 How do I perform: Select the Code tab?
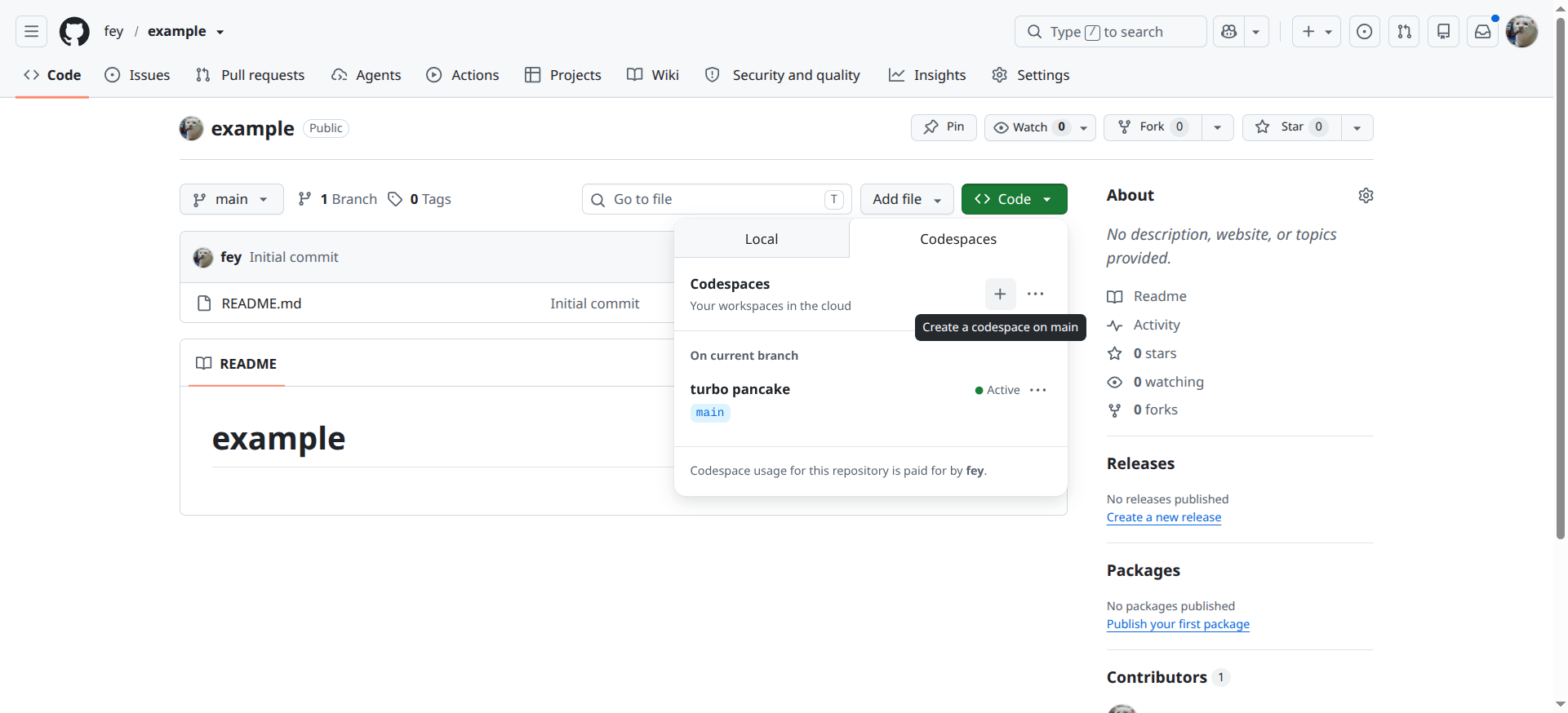coord(52,75)
